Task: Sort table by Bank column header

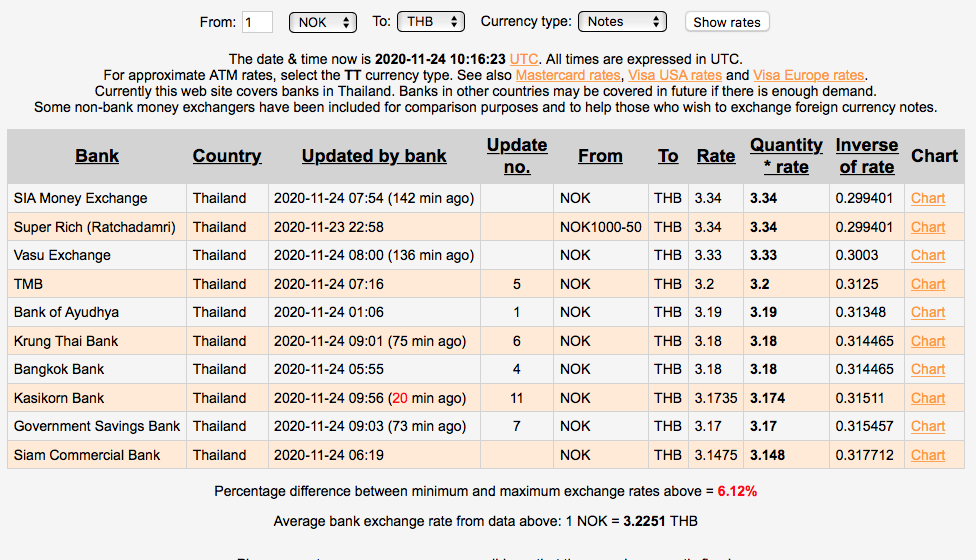Action: (x=97, y=156)
